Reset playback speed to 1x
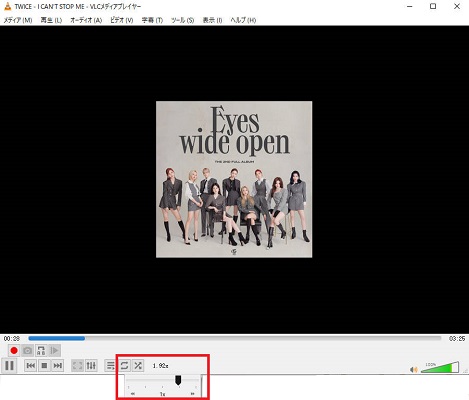 pos(162,394)
